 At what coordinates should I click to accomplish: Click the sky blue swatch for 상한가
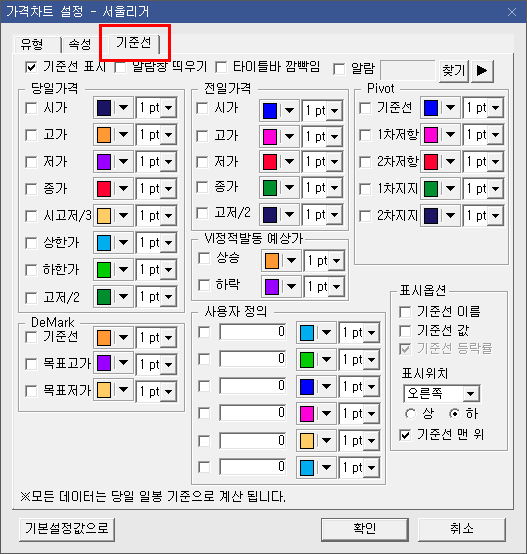click(x=104, y=243)
